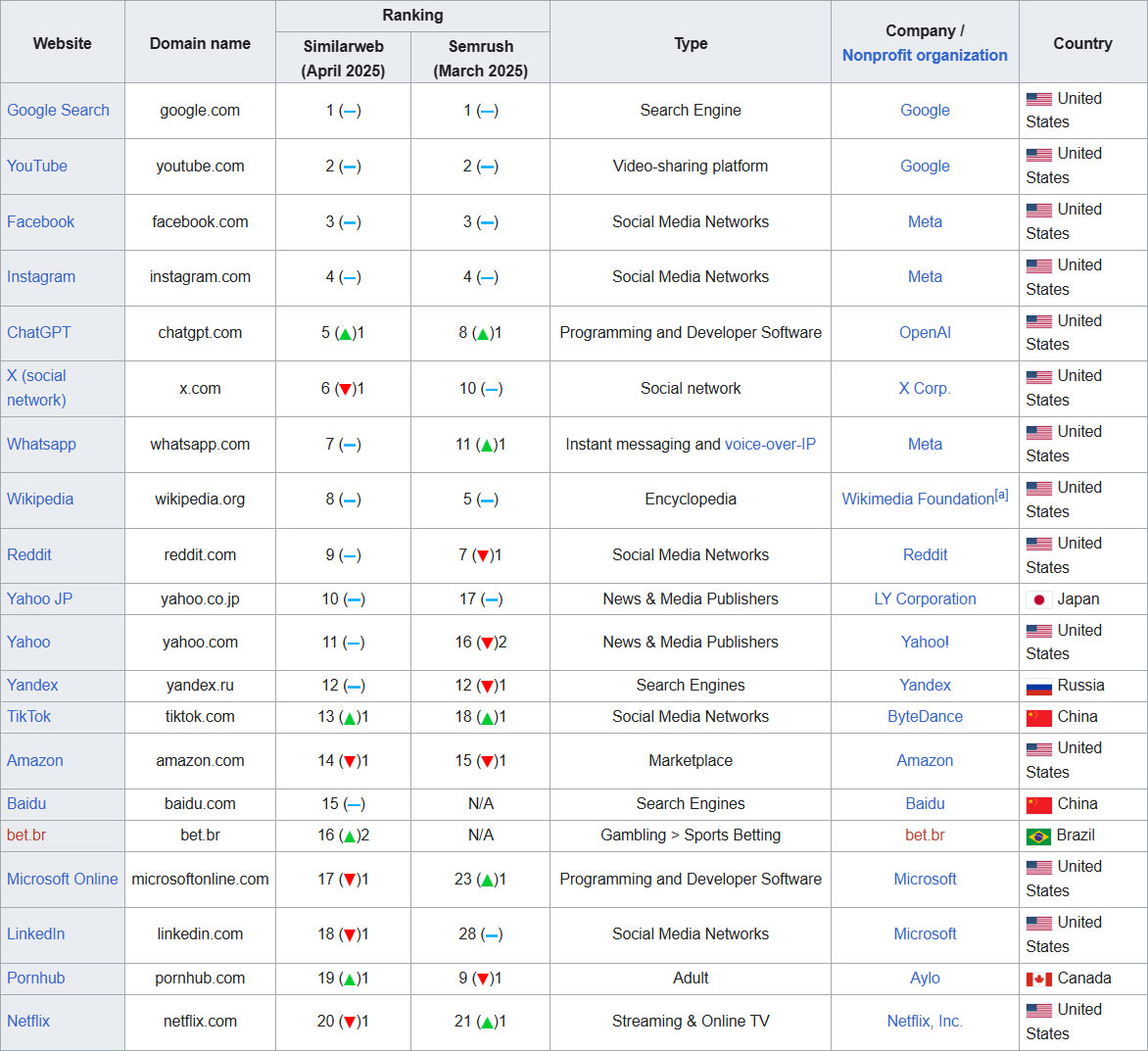Click the Russia flag next to Yandex

click(1039, 686)
